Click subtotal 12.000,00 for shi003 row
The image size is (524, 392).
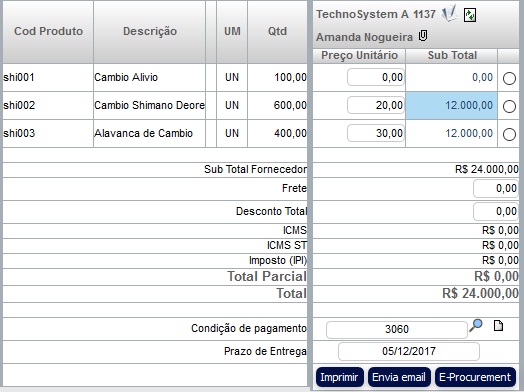pyautogui.click(x=451, y=134)
